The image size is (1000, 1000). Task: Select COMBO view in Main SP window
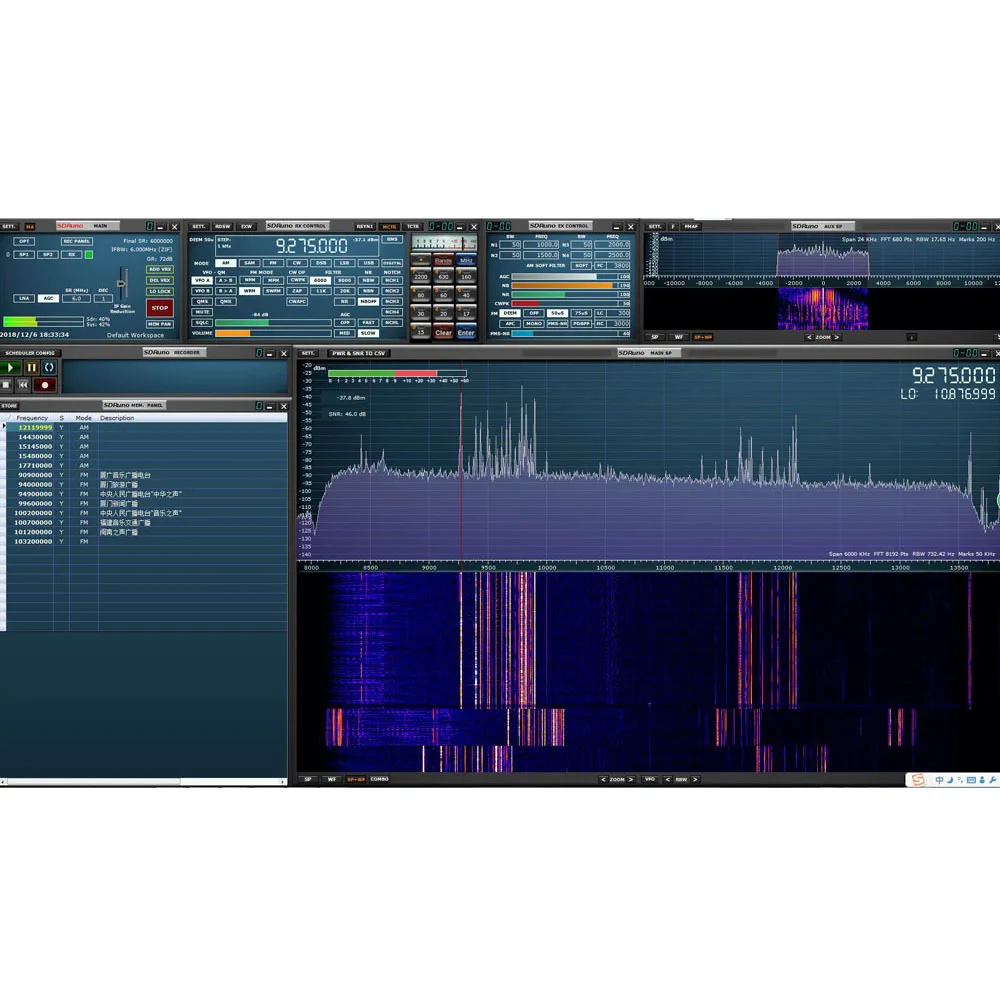(x=379, y=779)
